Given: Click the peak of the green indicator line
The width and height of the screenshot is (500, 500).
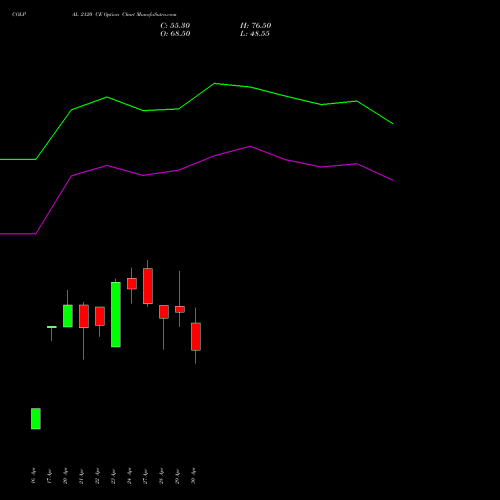Looking at the screenshot, I should [215, 83].
